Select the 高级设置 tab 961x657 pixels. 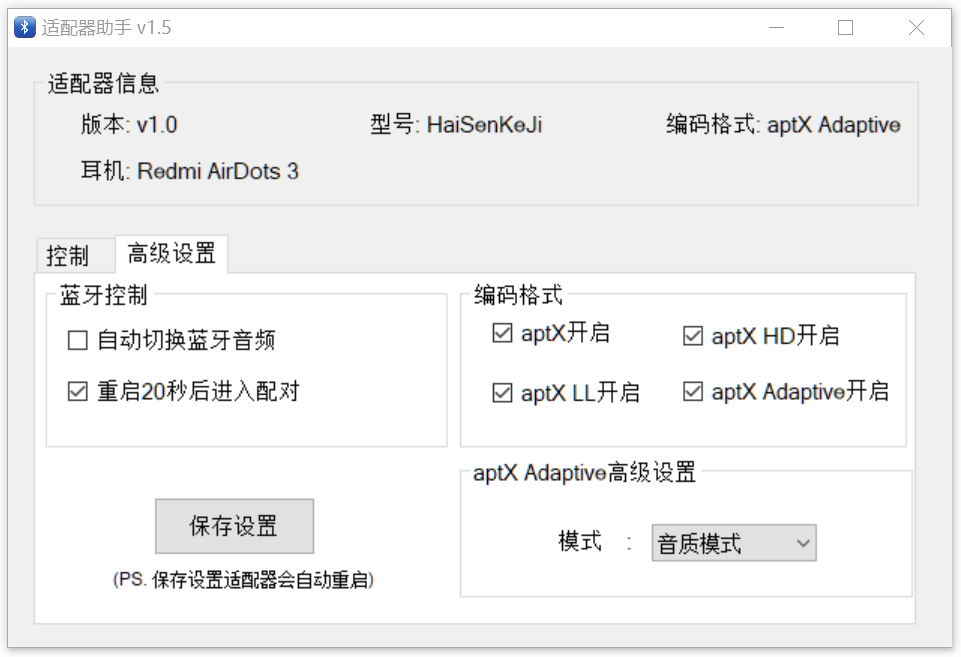pyautogui.click(x=171, y=254)
